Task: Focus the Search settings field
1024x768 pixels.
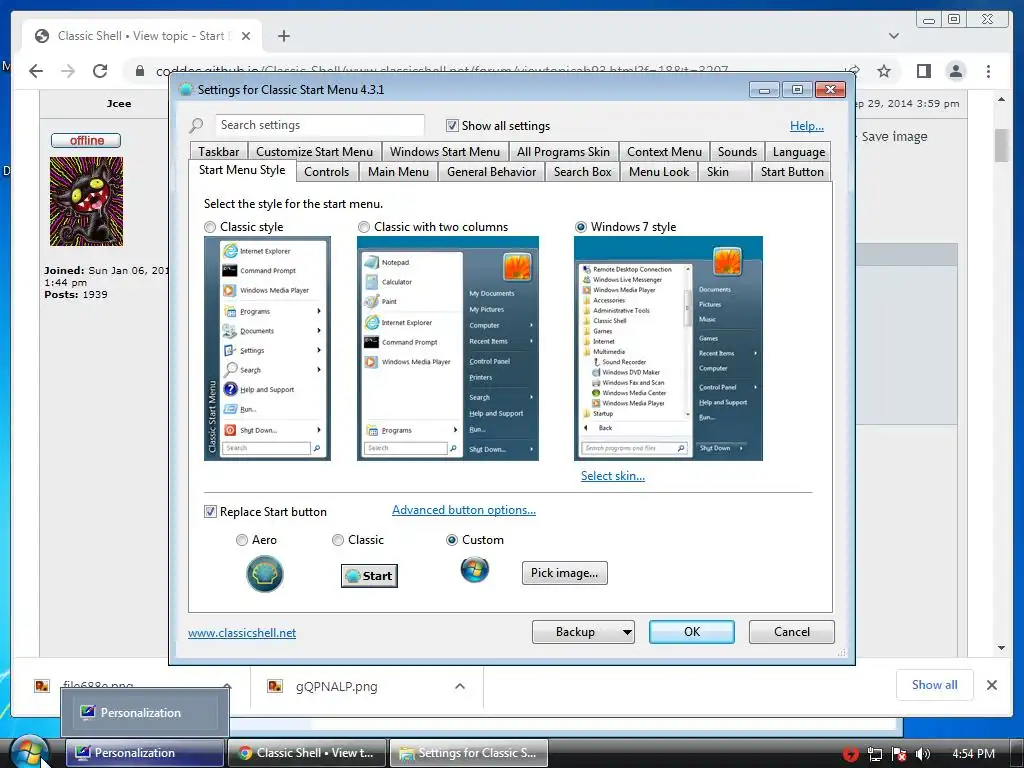Action: coord(320,125)
